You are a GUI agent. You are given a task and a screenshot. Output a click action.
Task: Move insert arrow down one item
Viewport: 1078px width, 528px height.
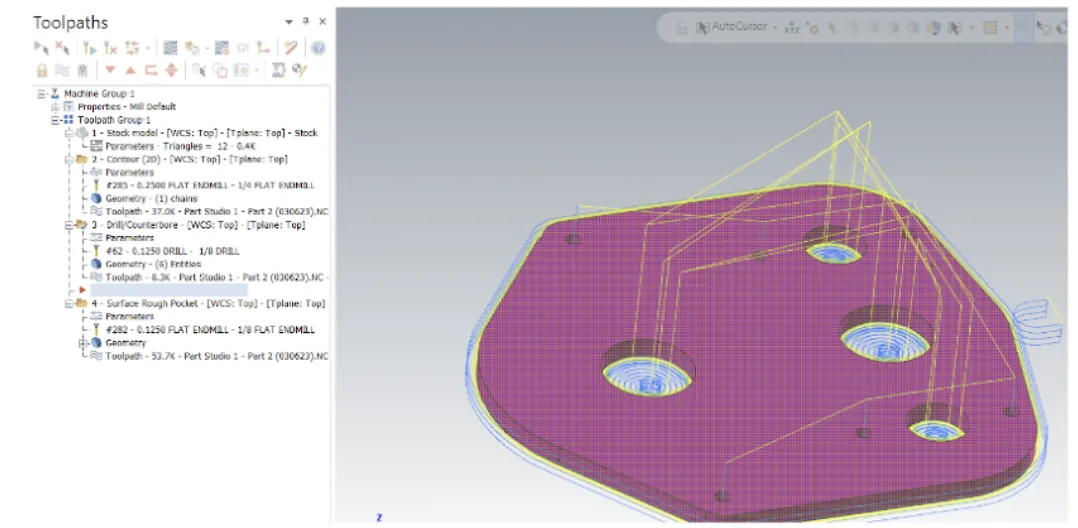[x=110, y=69]
